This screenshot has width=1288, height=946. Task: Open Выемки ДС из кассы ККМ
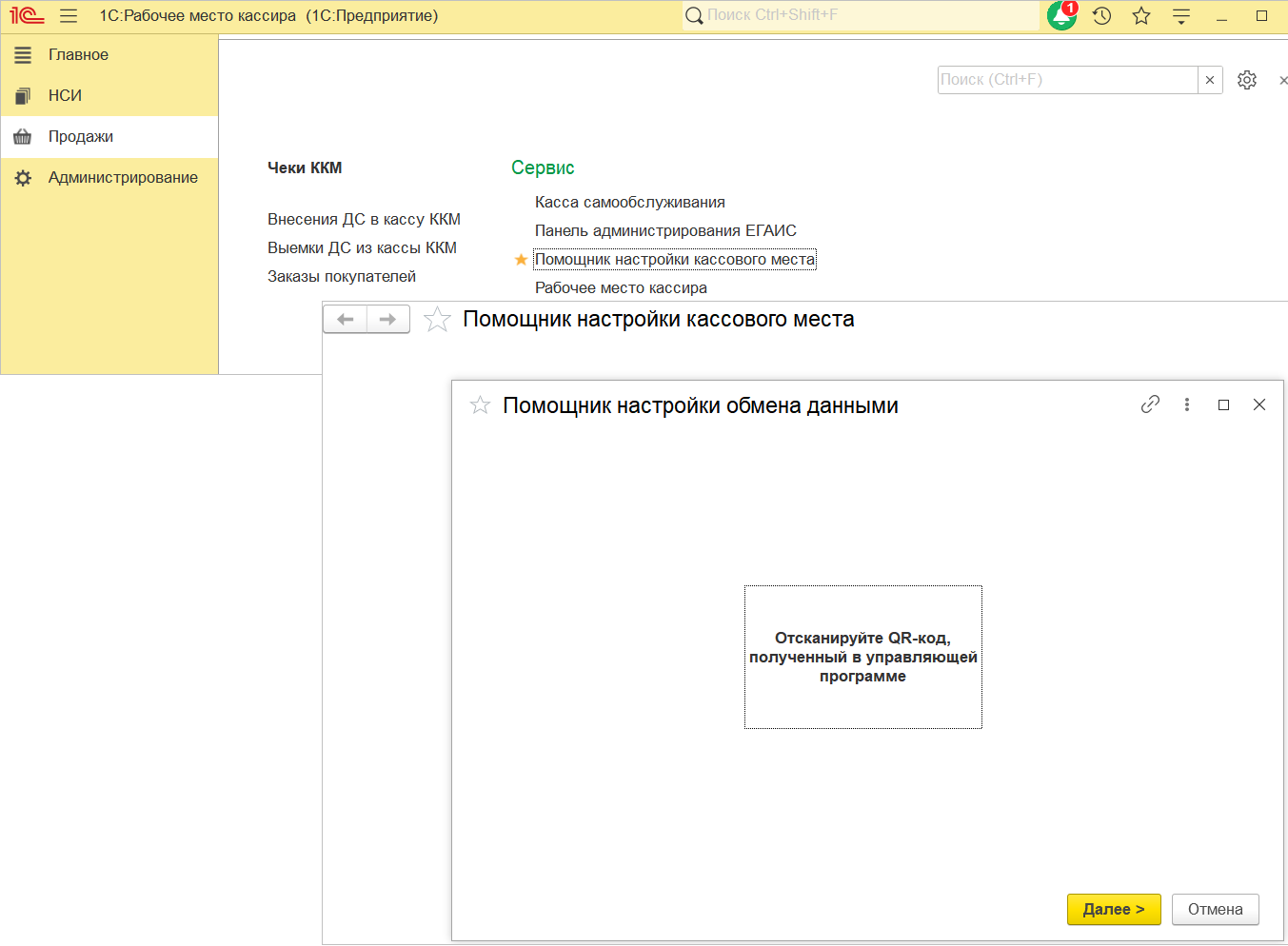(x=362, y=247)
